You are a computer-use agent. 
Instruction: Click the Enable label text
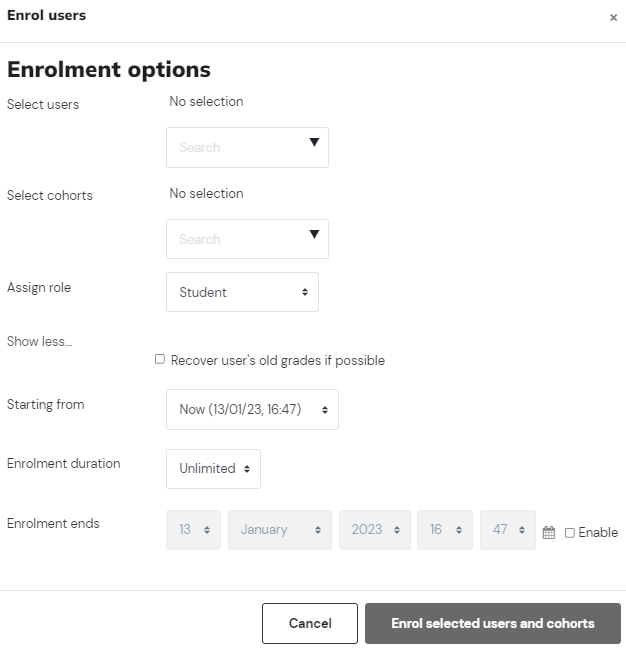pyautogui.click(x=598, y=532)
